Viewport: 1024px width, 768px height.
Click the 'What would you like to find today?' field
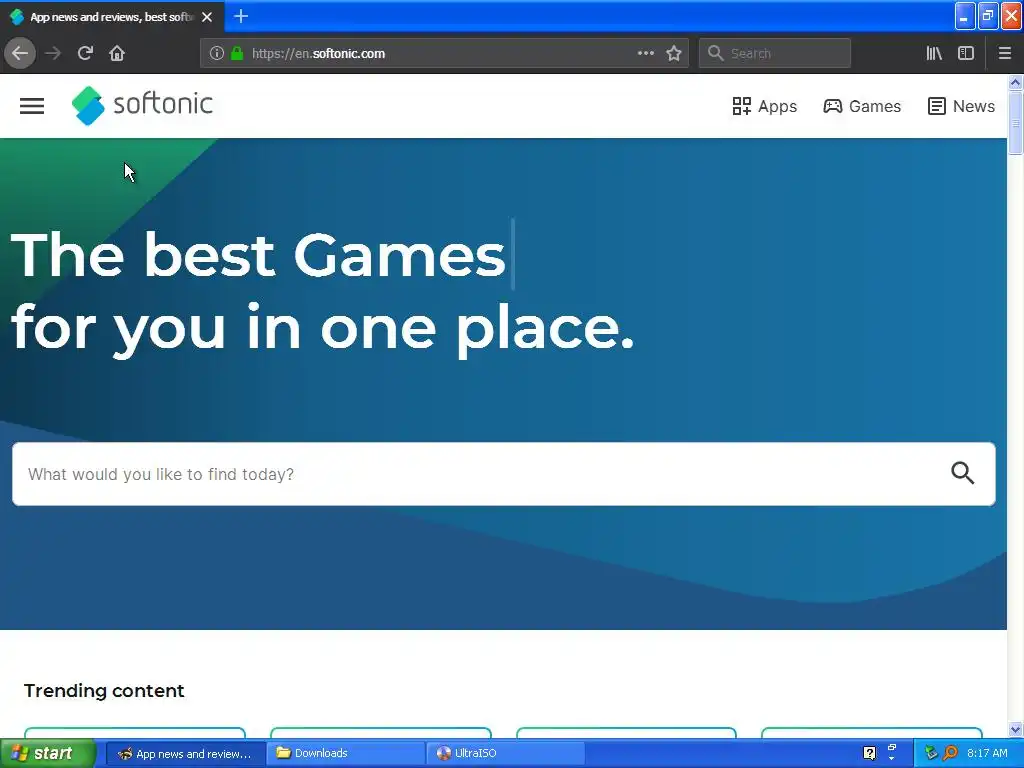point(504,474)
